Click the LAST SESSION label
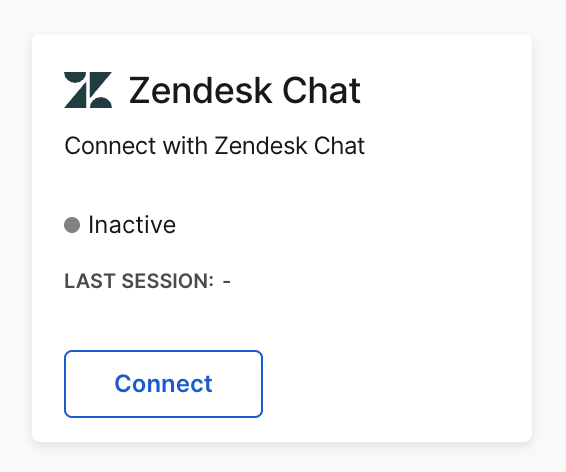 pyautogui.click(x=139, y=281)
